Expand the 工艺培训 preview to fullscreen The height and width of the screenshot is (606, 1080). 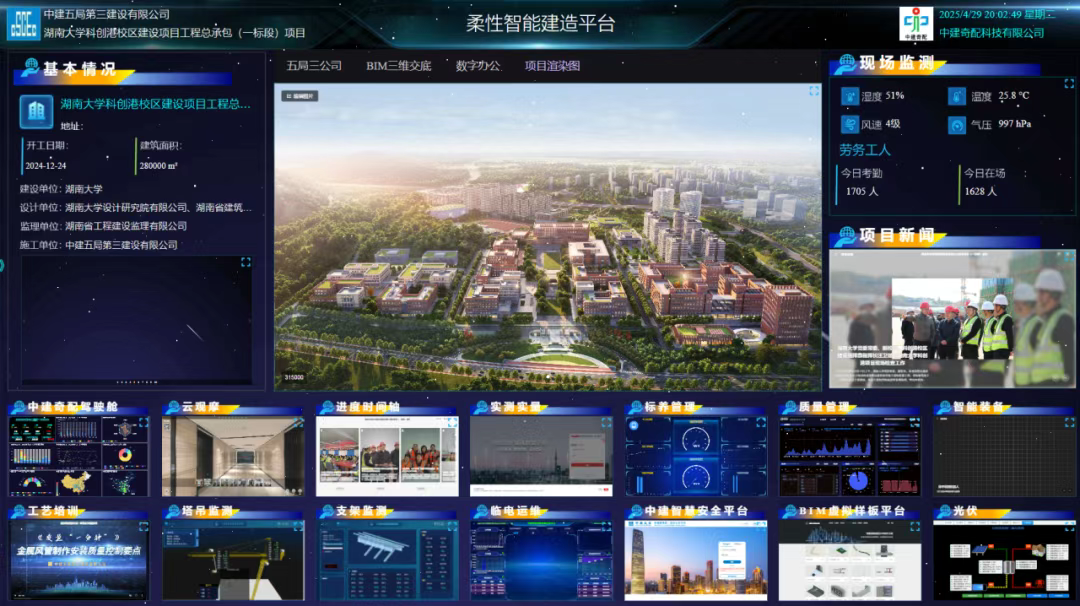[x=143, y=527]
